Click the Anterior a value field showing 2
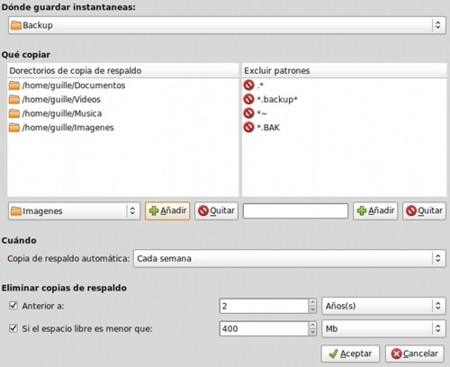 coord(264,306)
